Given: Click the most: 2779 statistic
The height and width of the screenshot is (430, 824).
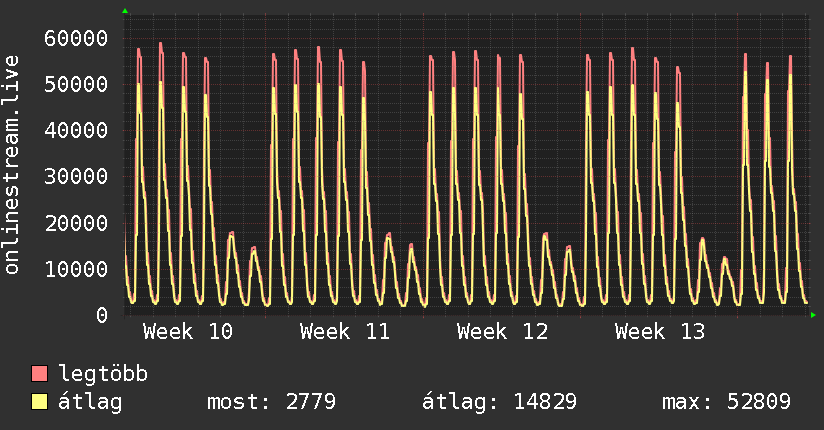Looking at the screenshot, I should (270, 402).
